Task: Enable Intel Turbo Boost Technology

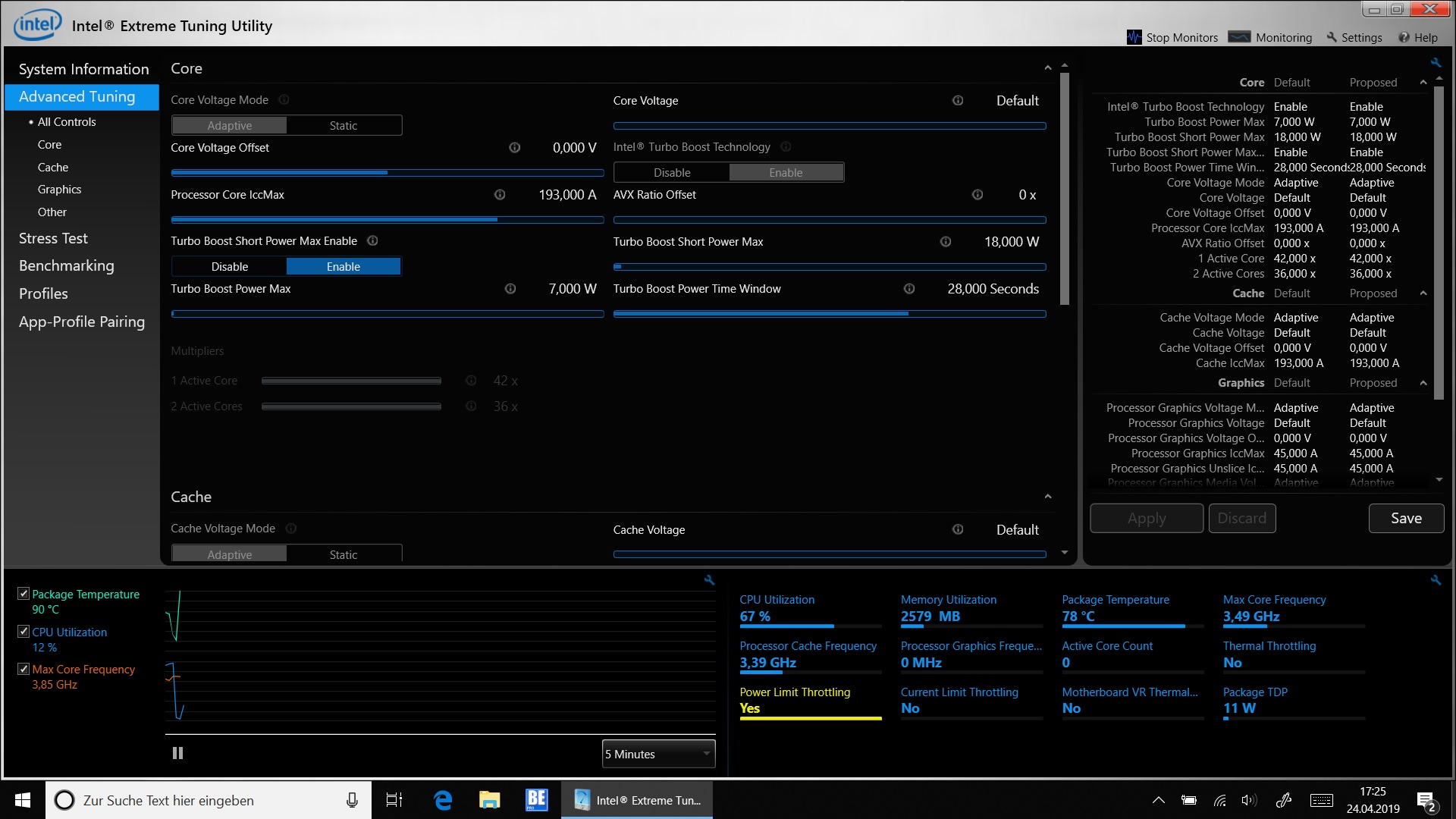Action: 786,173
